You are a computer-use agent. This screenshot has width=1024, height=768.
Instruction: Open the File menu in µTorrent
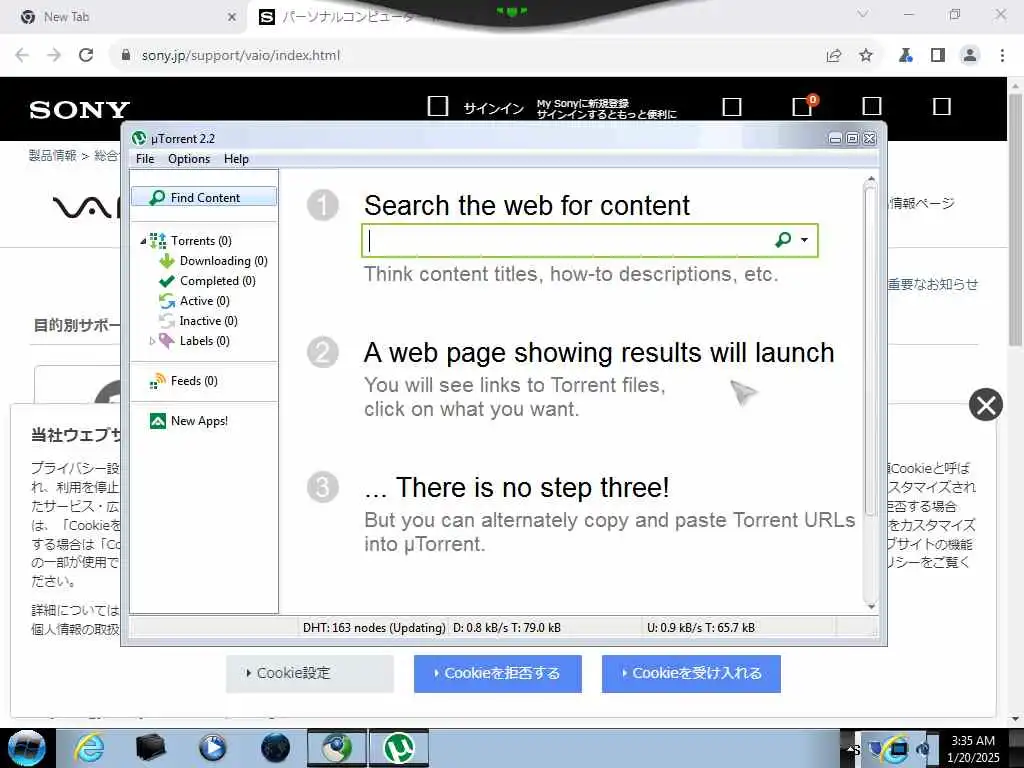[x=144, y=159]
